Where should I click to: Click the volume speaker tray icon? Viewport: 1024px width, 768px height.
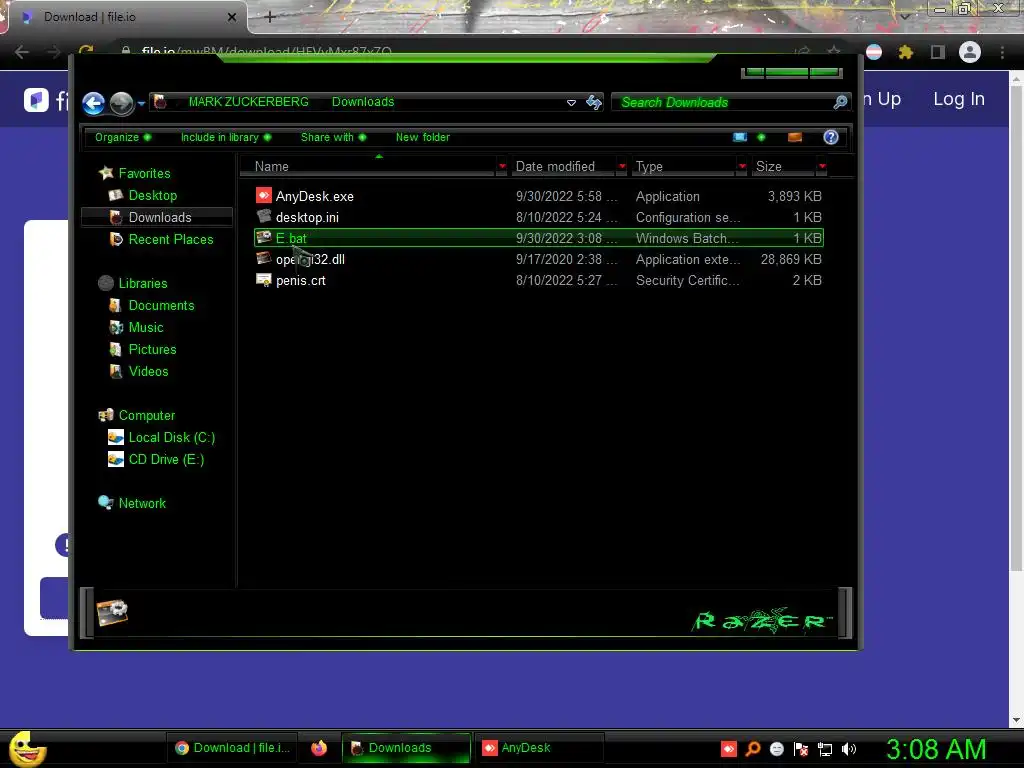[x=848, y=749]
